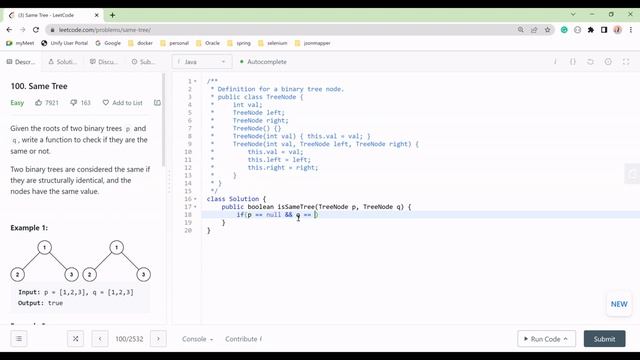Image resolution: width=640 pixels, height=360 pixels.
Task: Click Add to List
Action: [122, 102]
